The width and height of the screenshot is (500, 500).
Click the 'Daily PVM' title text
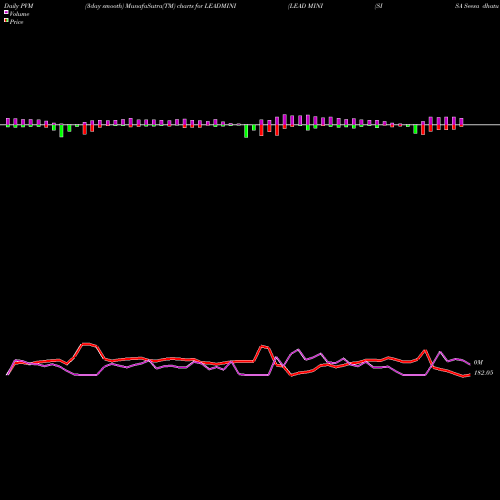pos(19,6)
